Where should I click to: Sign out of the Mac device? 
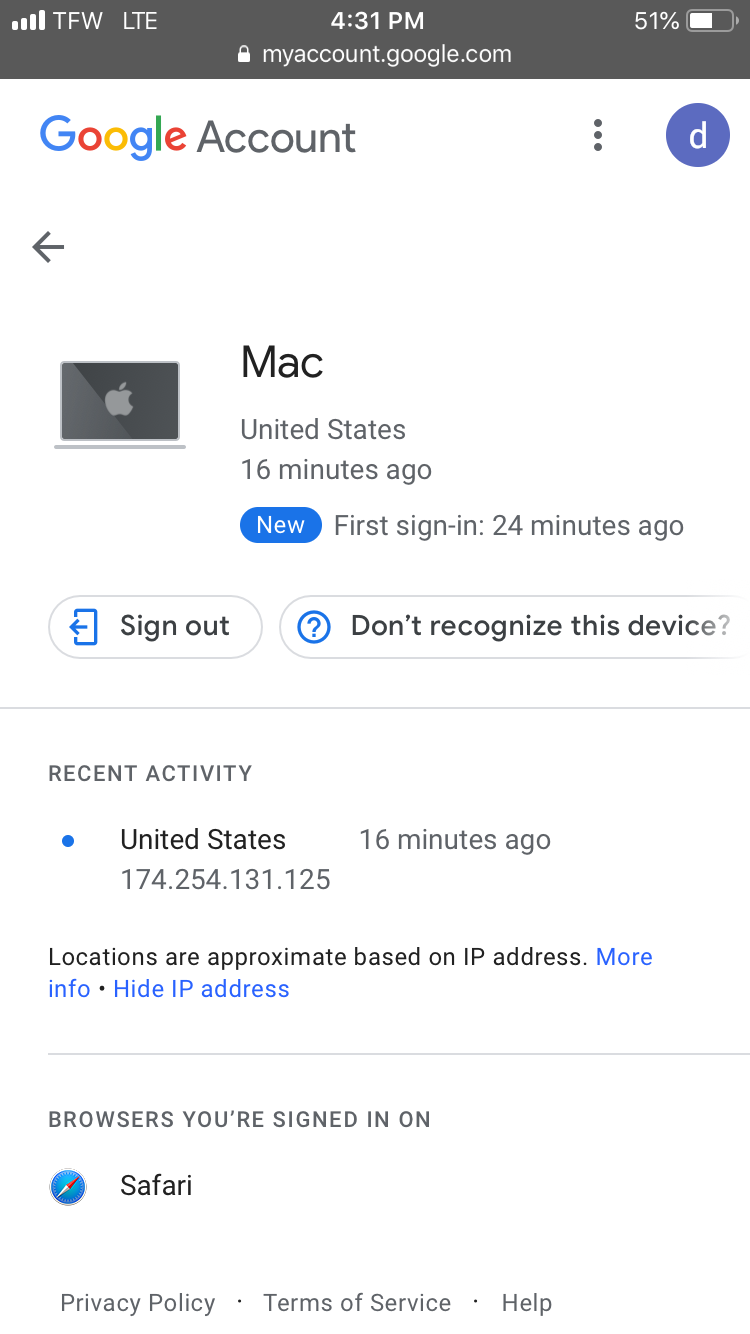point(155,627)
